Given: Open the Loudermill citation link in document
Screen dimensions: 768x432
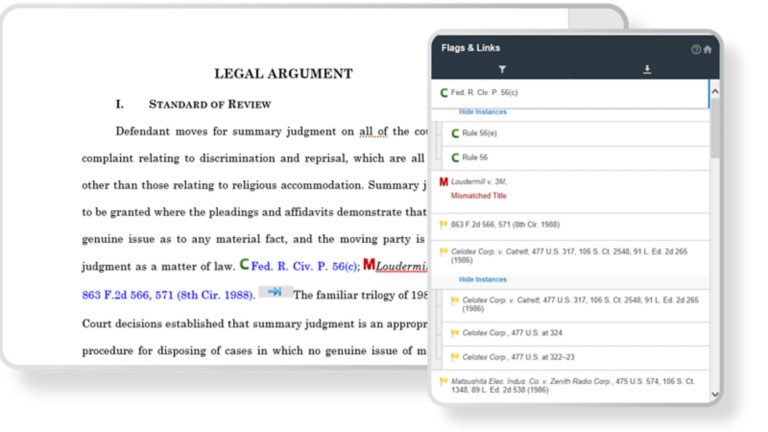Looking at the screenshot, I should (402, 266).
